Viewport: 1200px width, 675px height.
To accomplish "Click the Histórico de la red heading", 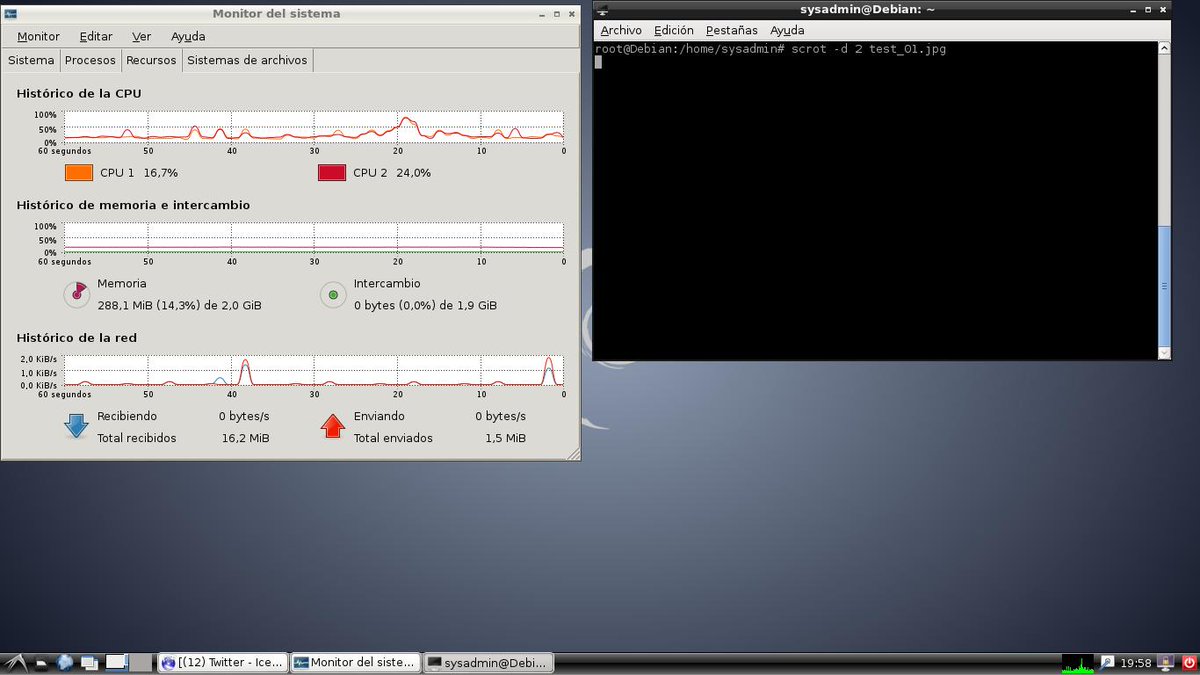I will click(76, 338).
